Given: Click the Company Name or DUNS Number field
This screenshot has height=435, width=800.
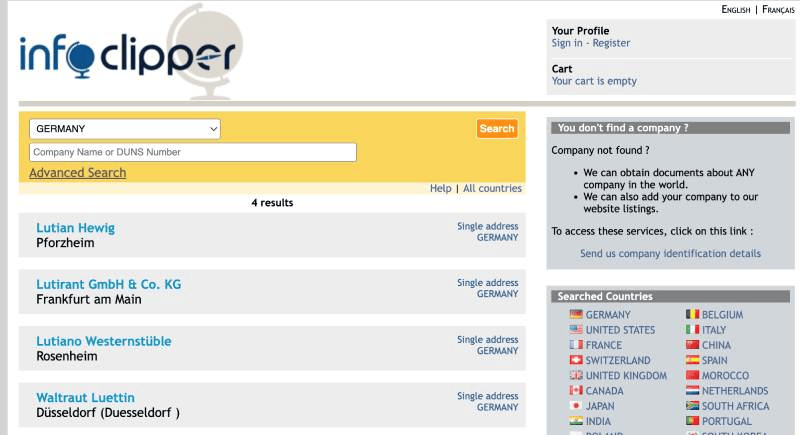Looking at the screenshot, I should (x=193, y=152).
